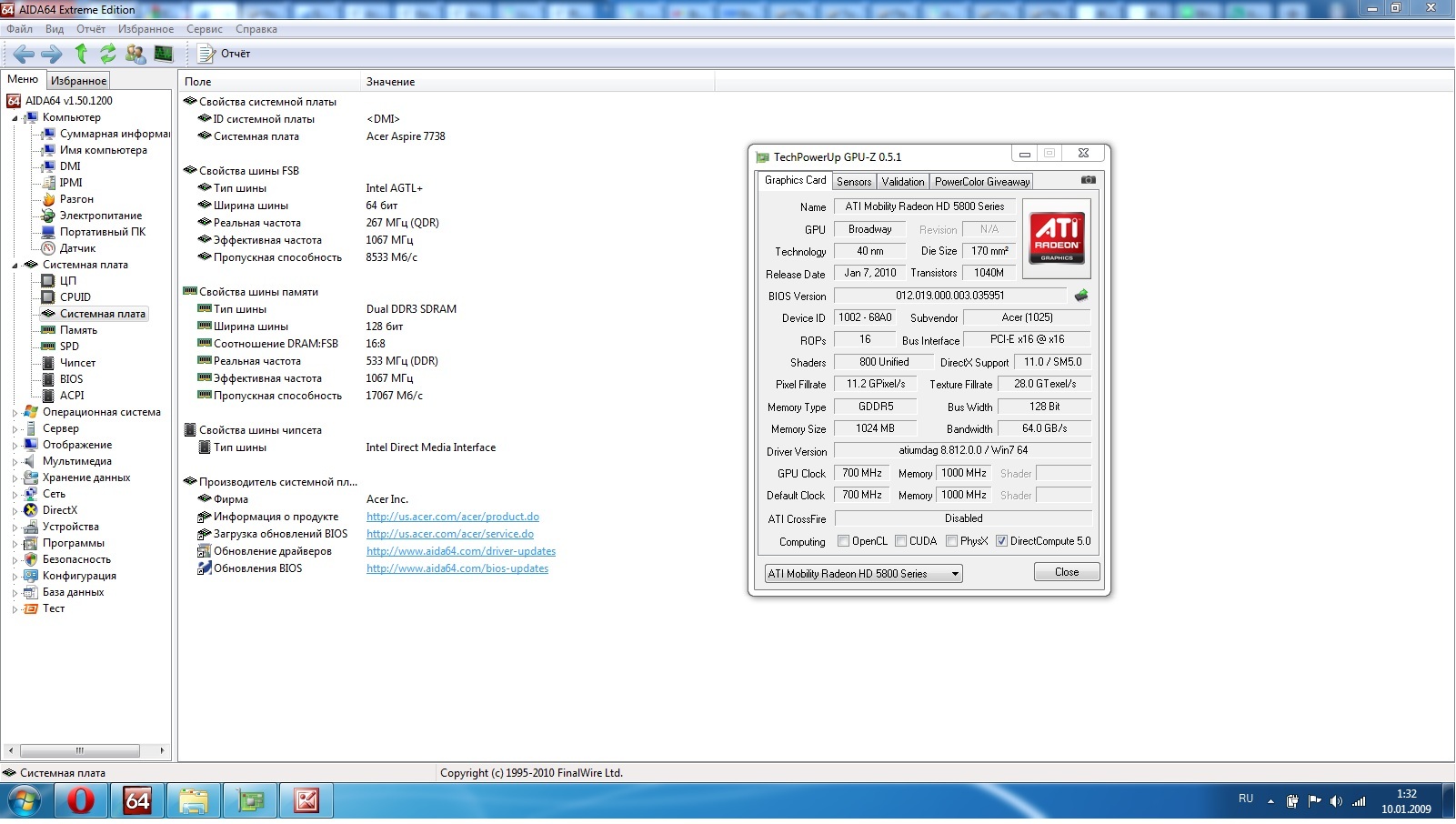Collapse the Системная плата tree node
Viewport: 1456px width, 824px height.
coord(15,266)
